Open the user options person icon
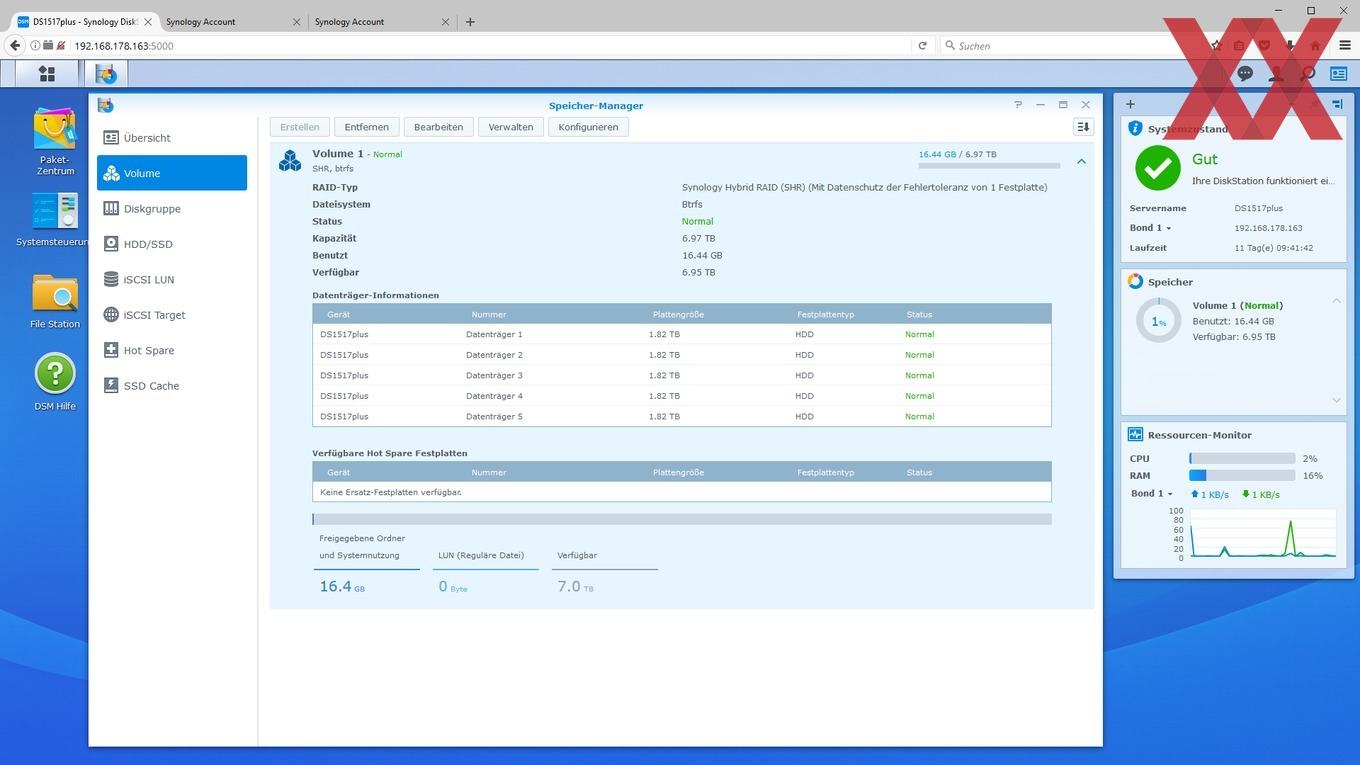This screenshot has height=765, width=1360. (x=1276, y=73)
